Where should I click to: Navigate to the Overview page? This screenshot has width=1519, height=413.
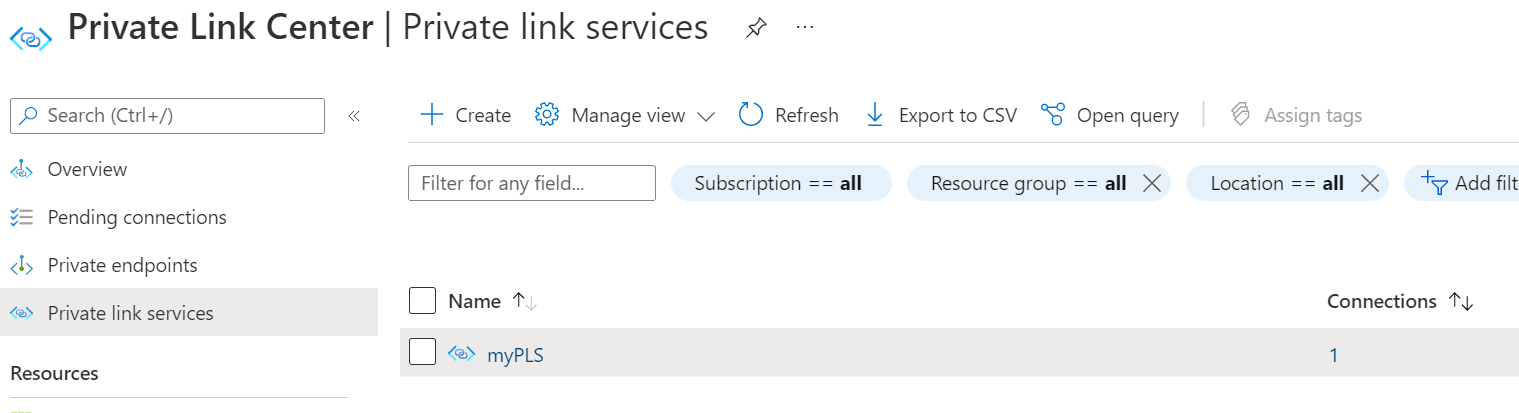(87, 169)
